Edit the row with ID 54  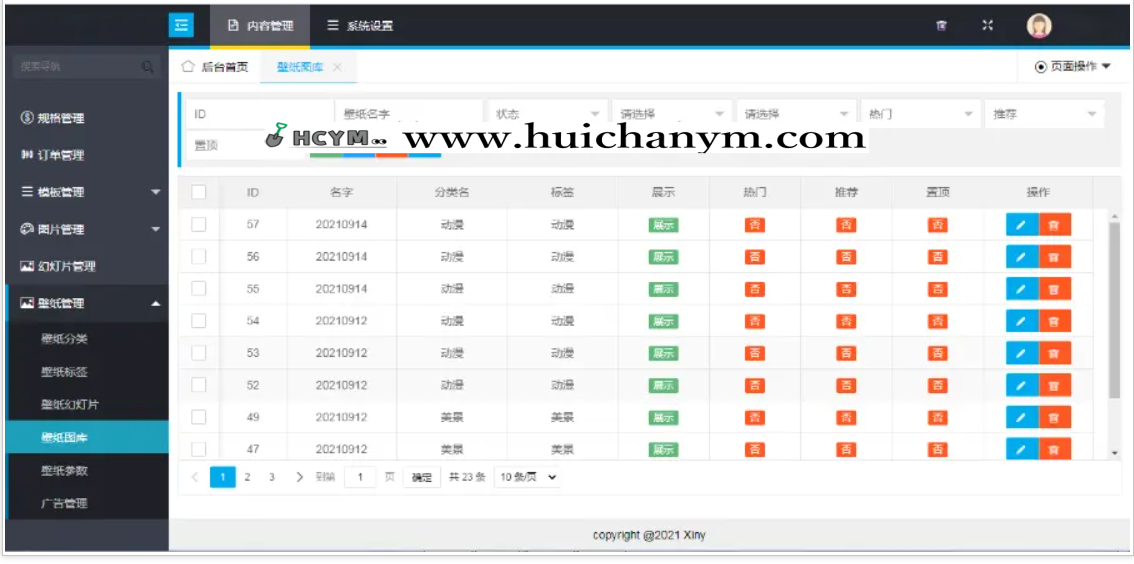(x=1022, y=321)
